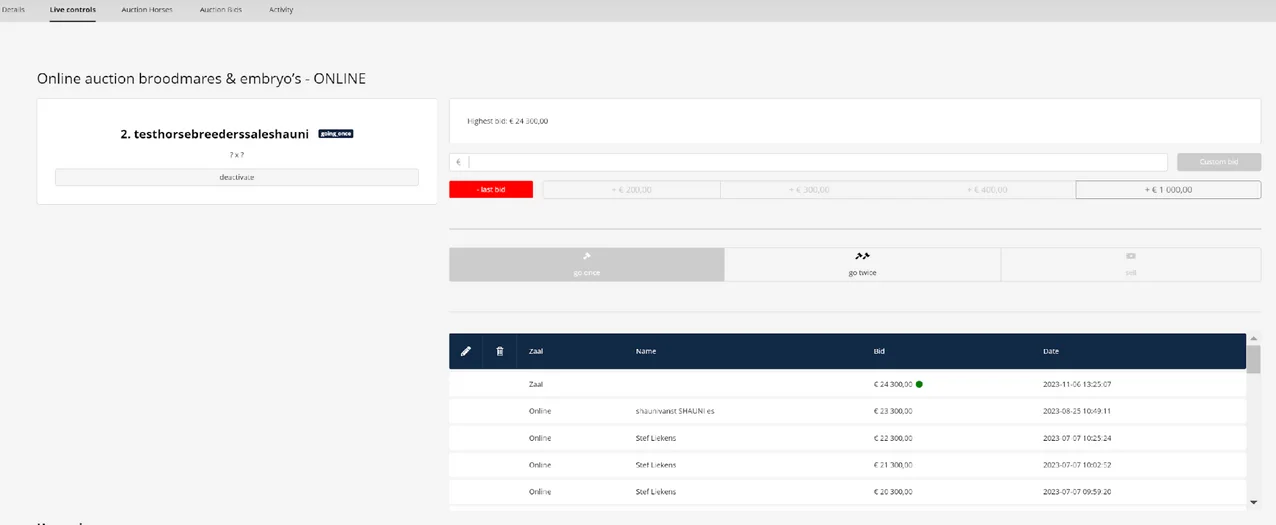Click the 'going once' status badge
The height and width of the screenshot is (525, 1276).
[336, 133]
